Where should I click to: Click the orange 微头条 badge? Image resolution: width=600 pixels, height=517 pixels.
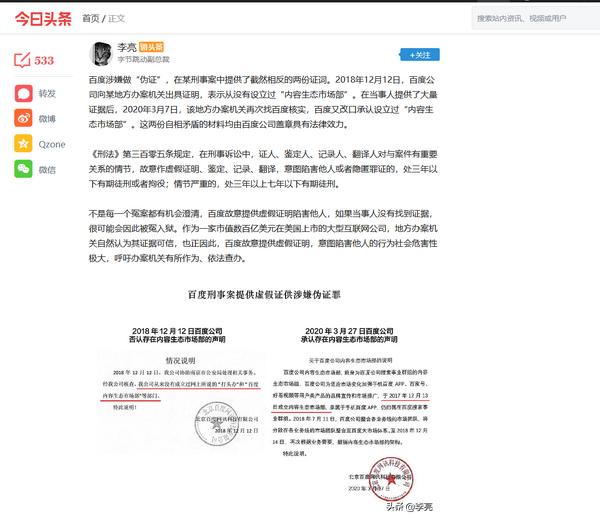coord(151,47)
